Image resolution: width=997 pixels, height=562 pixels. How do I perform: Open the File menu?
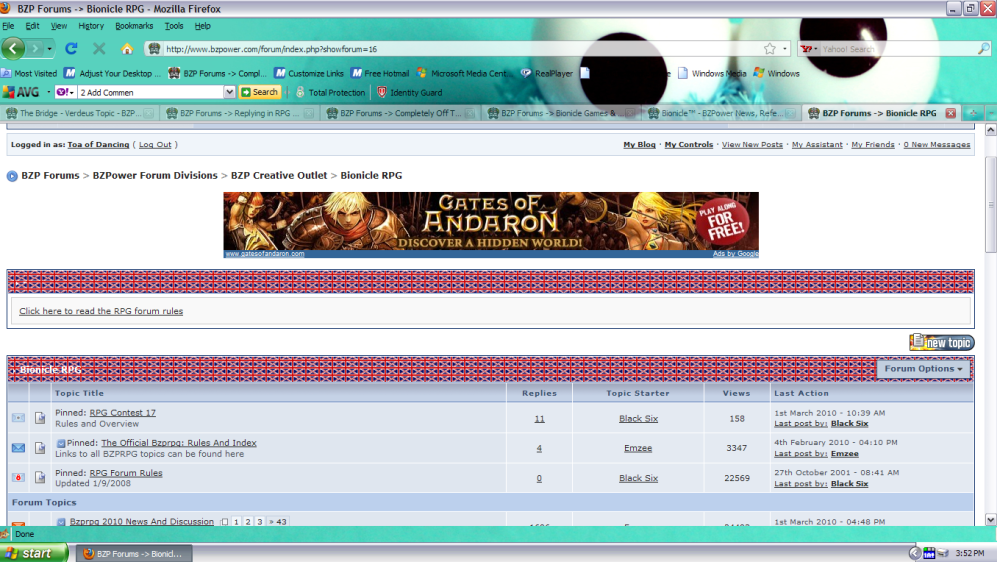coord(8,26)
